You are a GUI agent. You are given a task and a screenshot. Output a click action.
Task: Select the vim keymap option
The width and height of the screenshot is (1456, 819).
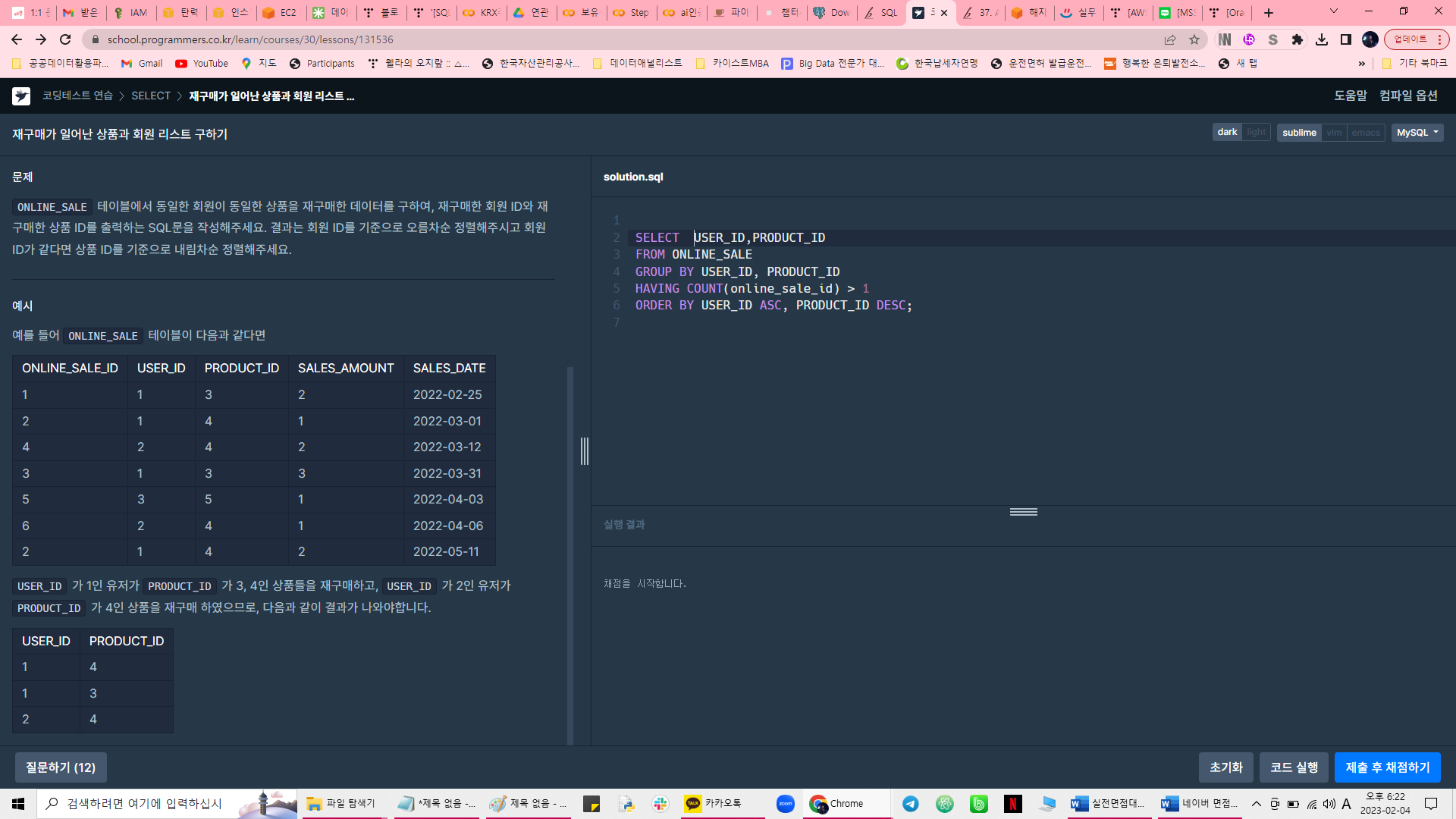point(1334,133)
